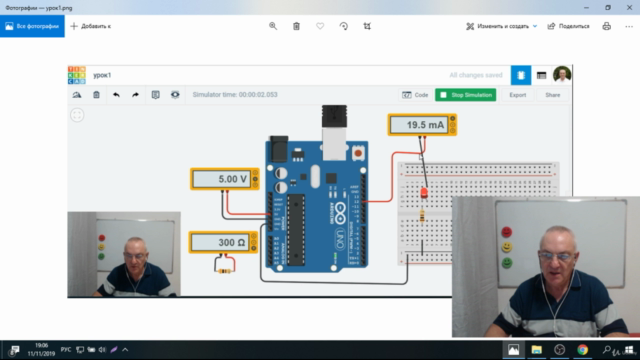Click the Tinkercad delete trash icon
640x360 pixels.
click(x=96, y=95)
